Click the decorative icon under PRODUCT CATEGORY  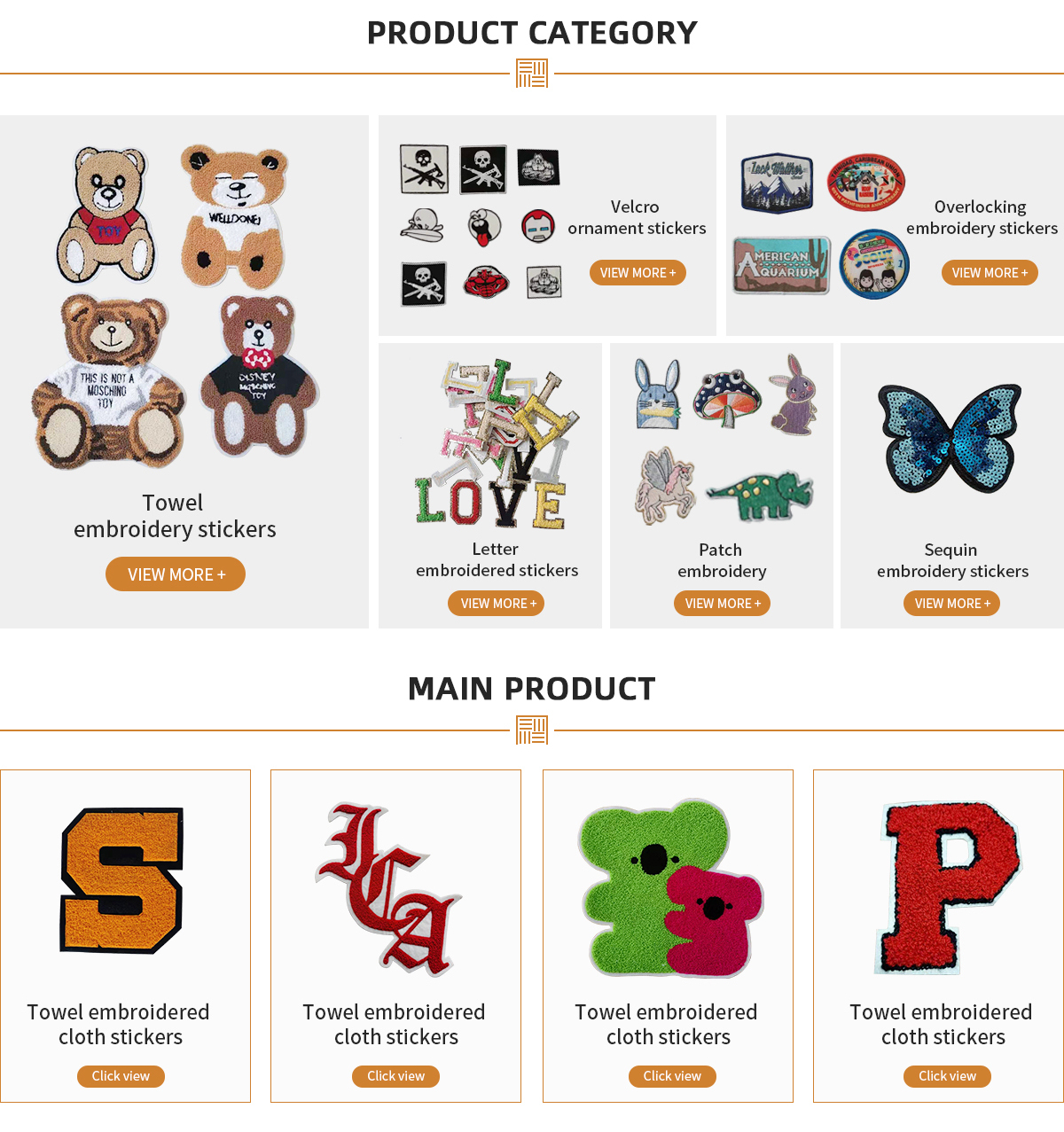[x=532, y=74]
